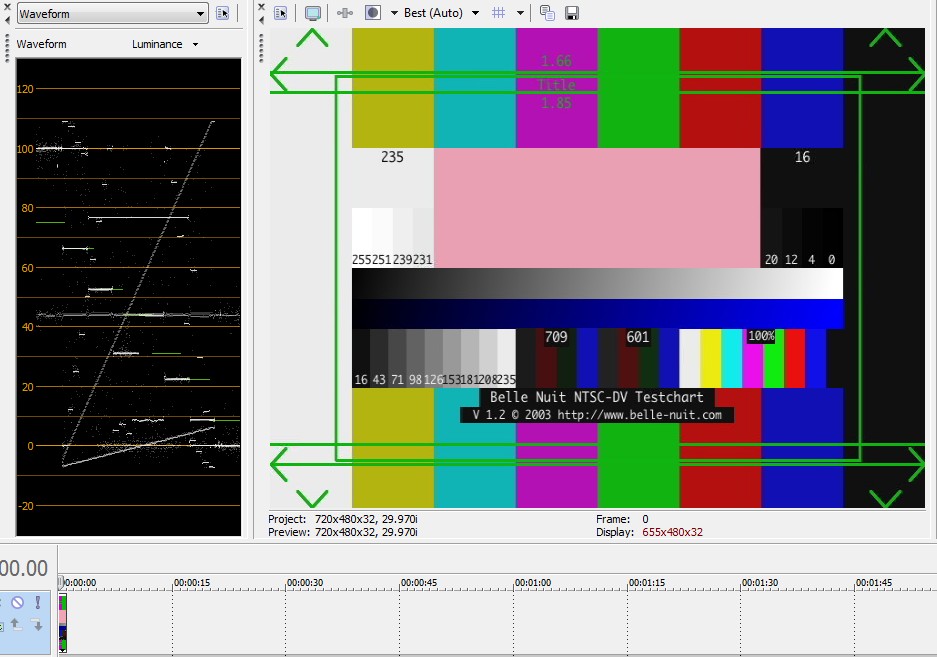Click the black-to-white gradient bar in preview
This screenshot has width=937, height=657.
[597, 283]
